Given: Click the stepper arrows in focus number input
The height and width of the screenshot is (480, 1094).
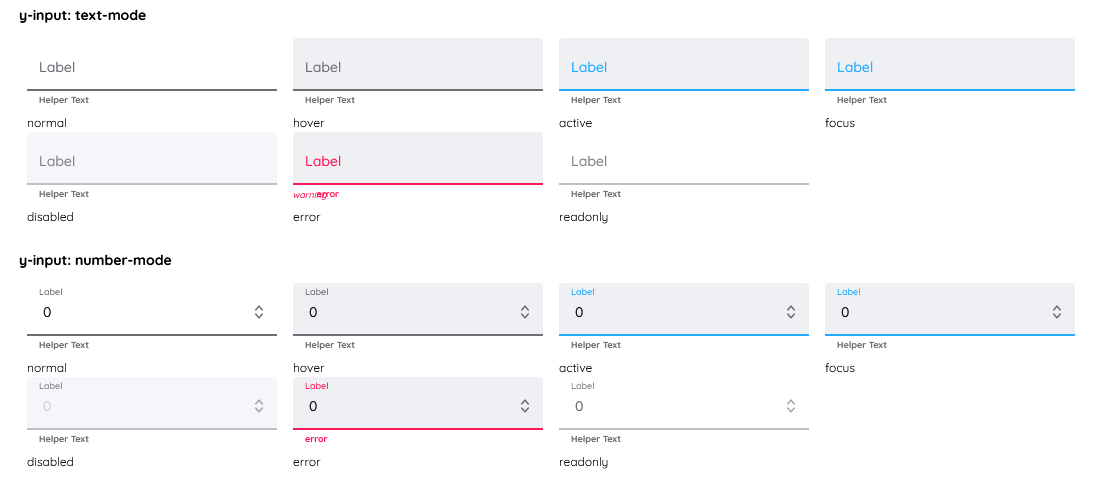Looking at the screenshot, I should (1057, 312).
